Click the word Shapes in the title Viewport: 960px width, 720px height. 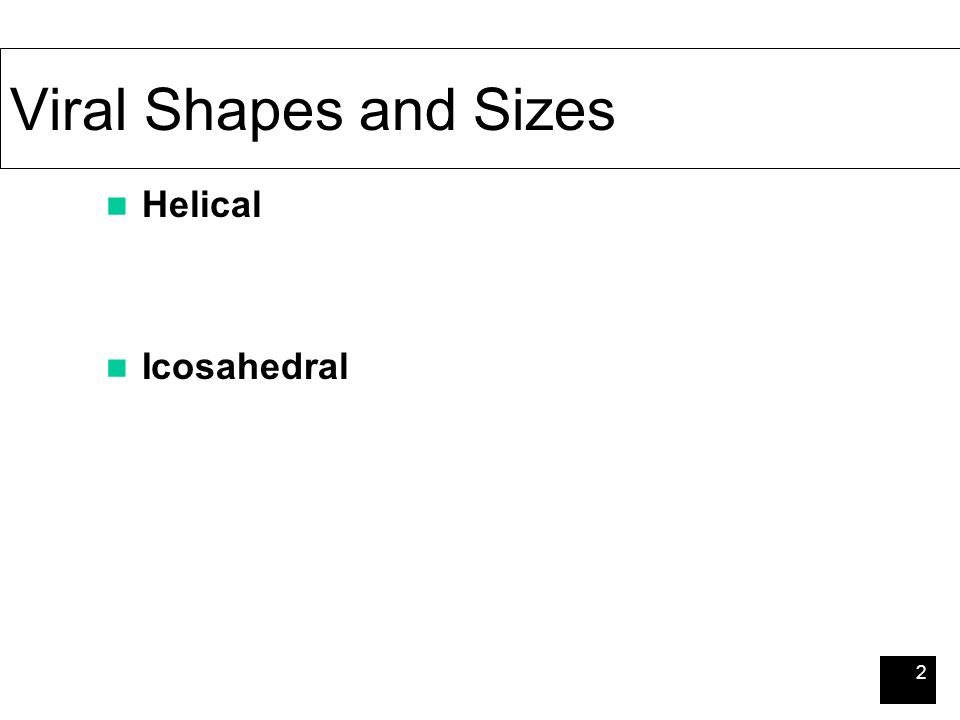243,112
